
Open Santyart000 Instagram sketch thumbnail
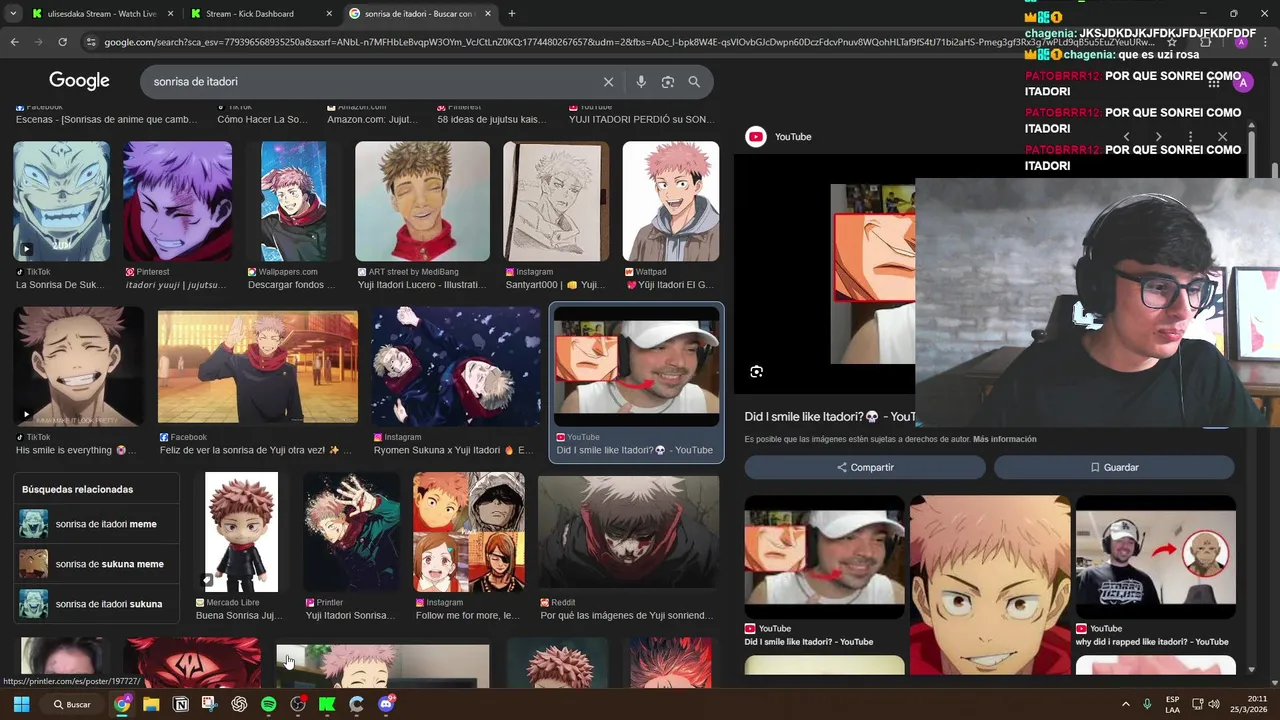(556, 201)
